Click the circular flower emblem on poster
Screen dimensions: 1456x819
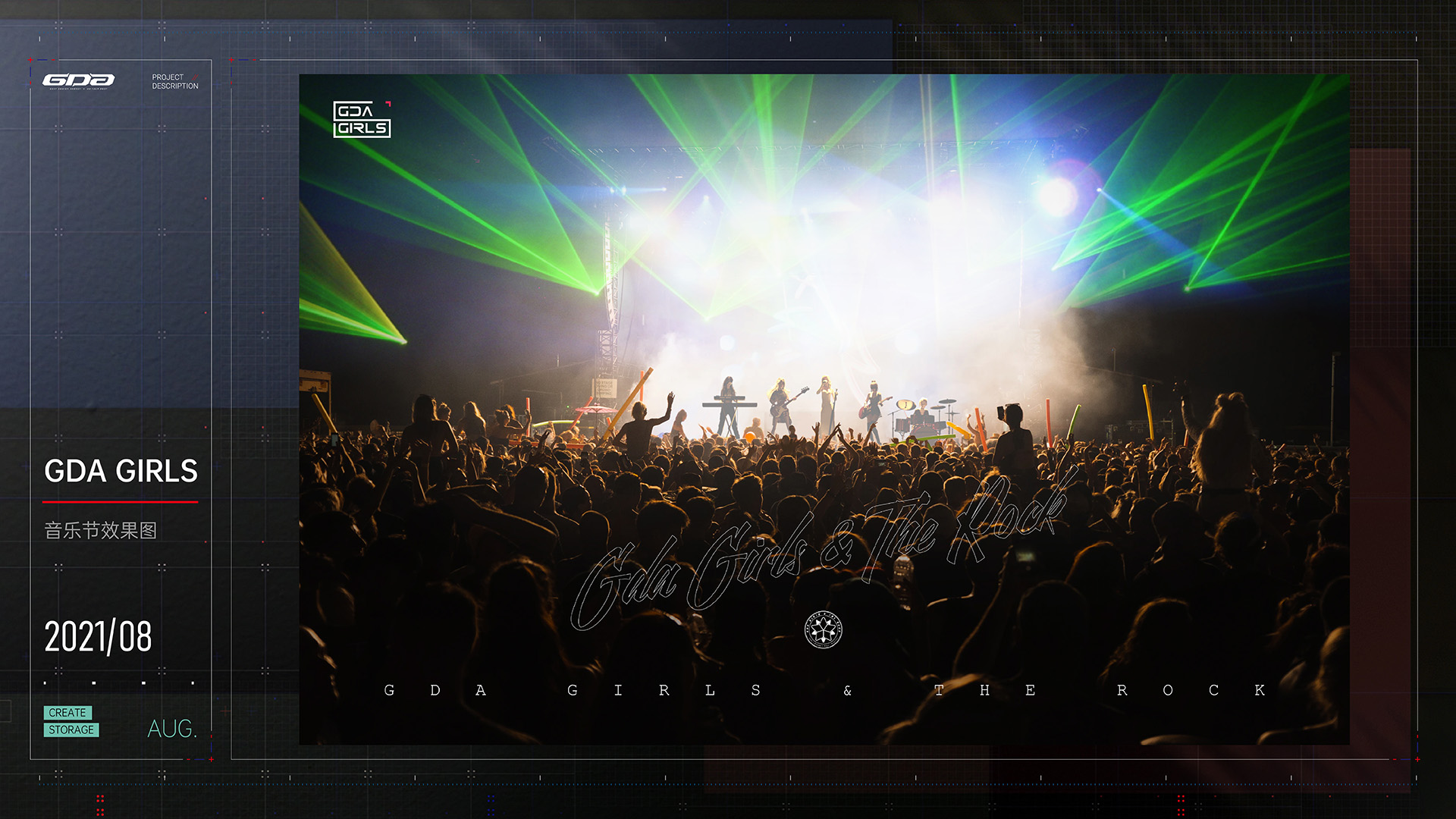[823, 629]
